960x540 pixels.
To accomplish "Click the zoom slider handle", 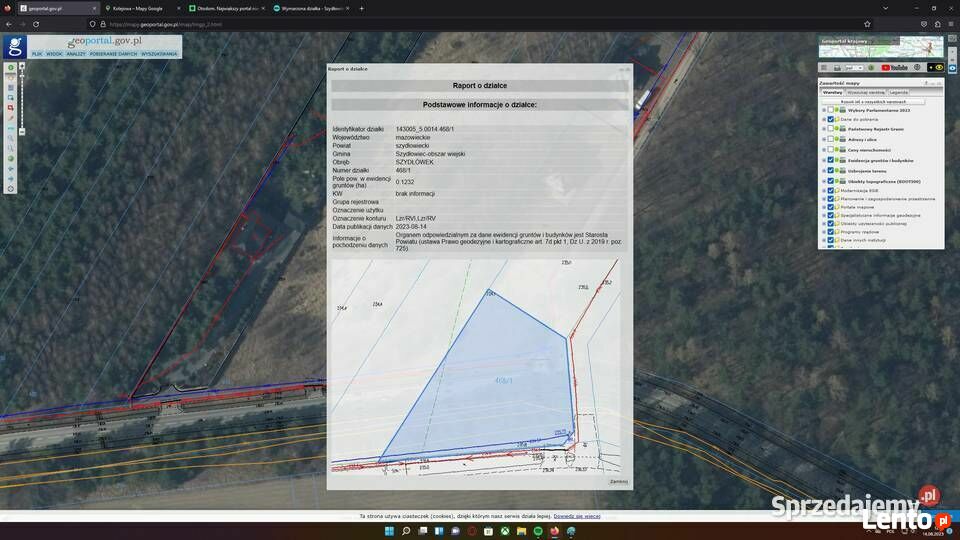I will click(x=22, y=75).
